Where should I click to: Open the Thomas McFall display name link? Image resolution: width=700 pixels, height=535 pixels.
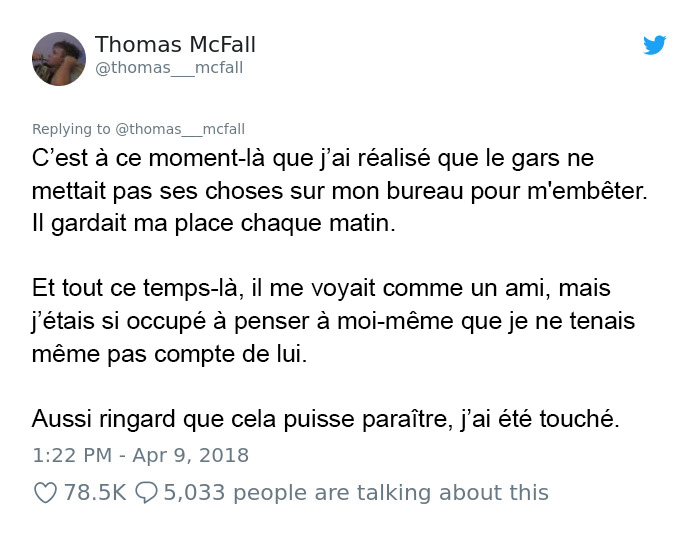click(175, 45)
